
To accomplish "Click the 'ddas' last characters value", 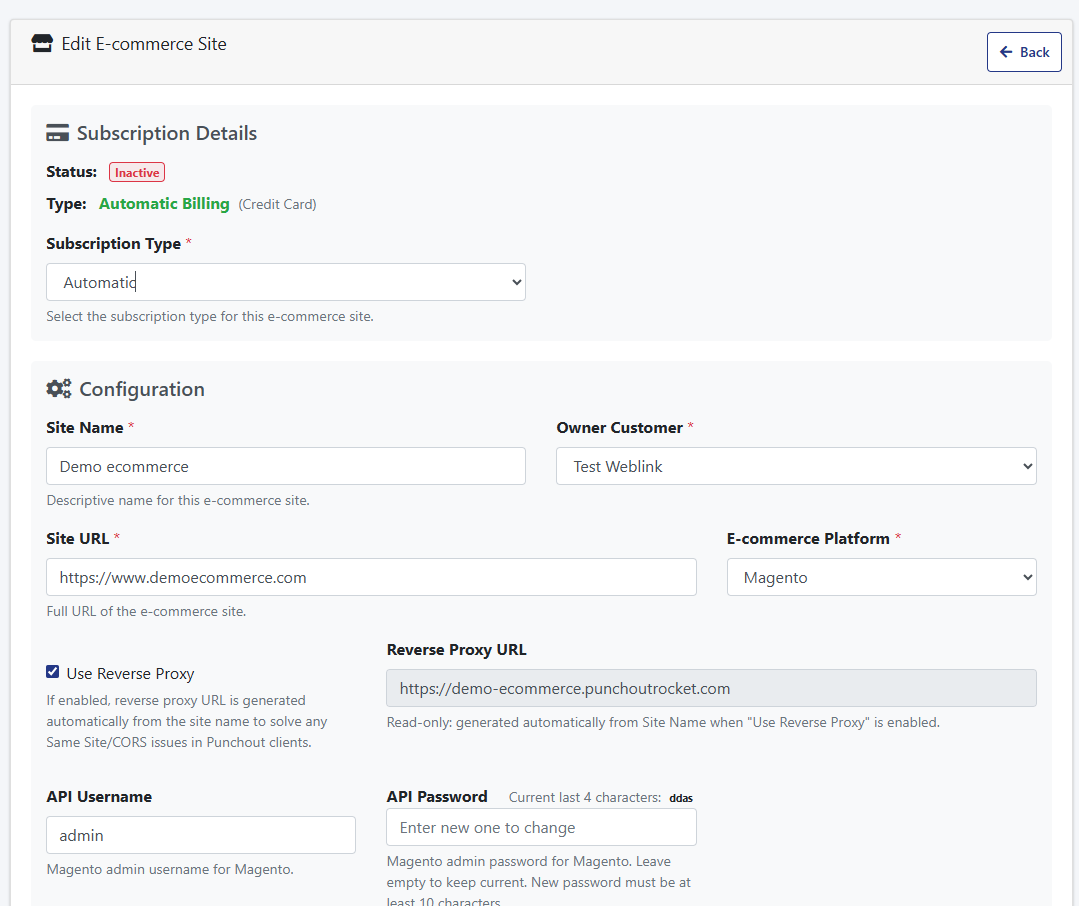I will pyautogui.click(x=681, y=798).
